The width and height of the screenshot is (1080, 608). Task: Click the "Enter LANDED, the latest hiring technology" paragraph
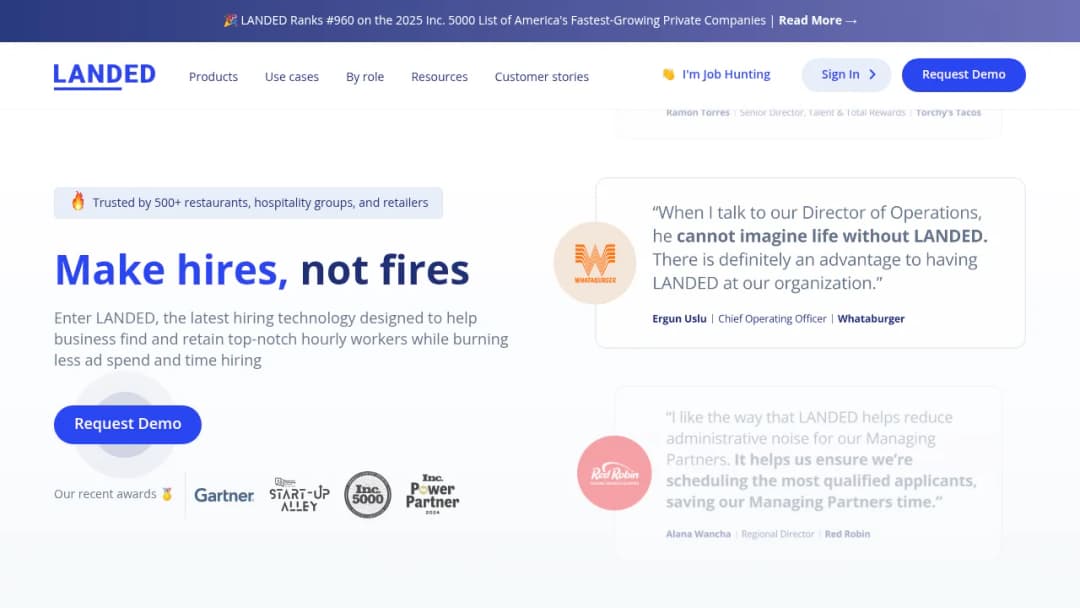point(281,339)
